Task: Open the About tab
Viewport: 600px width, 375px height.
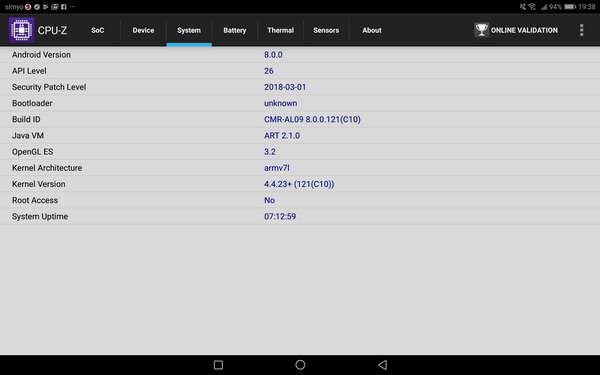Action: point(372,30)
